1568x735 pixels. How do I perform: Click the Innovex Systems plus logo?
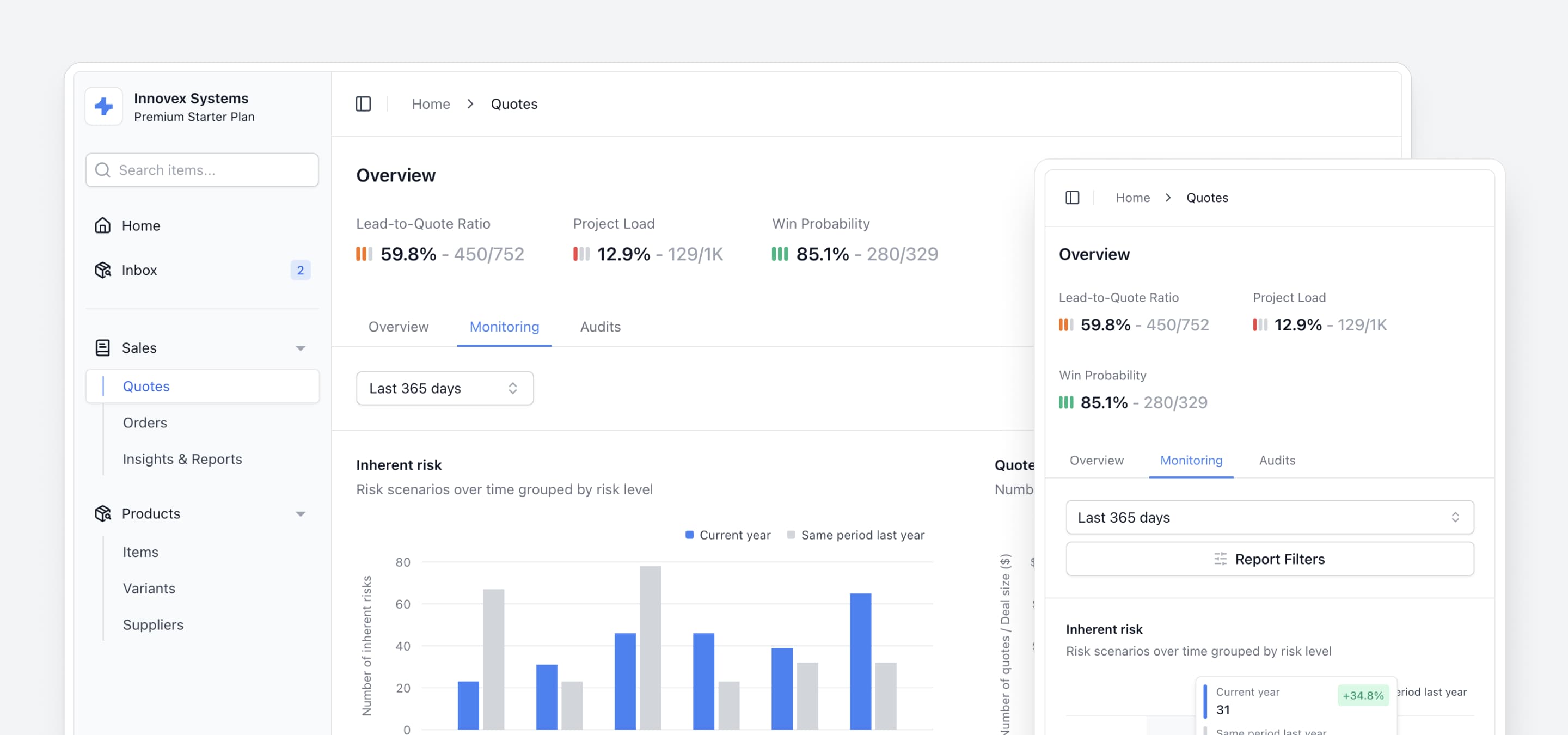pyautogui.click(x=103, y=106)
